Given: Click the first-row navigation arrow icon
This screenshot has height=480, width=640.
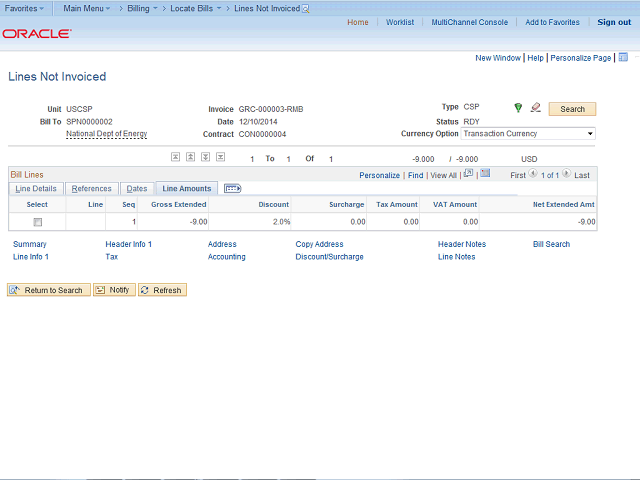Looking at the screenshot, I should click(176, 157).
